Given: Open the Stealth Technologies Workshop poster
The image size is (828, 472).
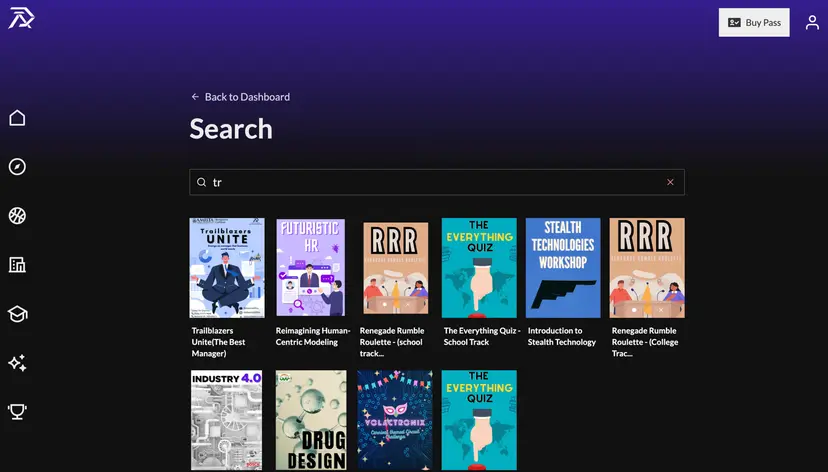Looking at the screenshot, I should (563, 268).
